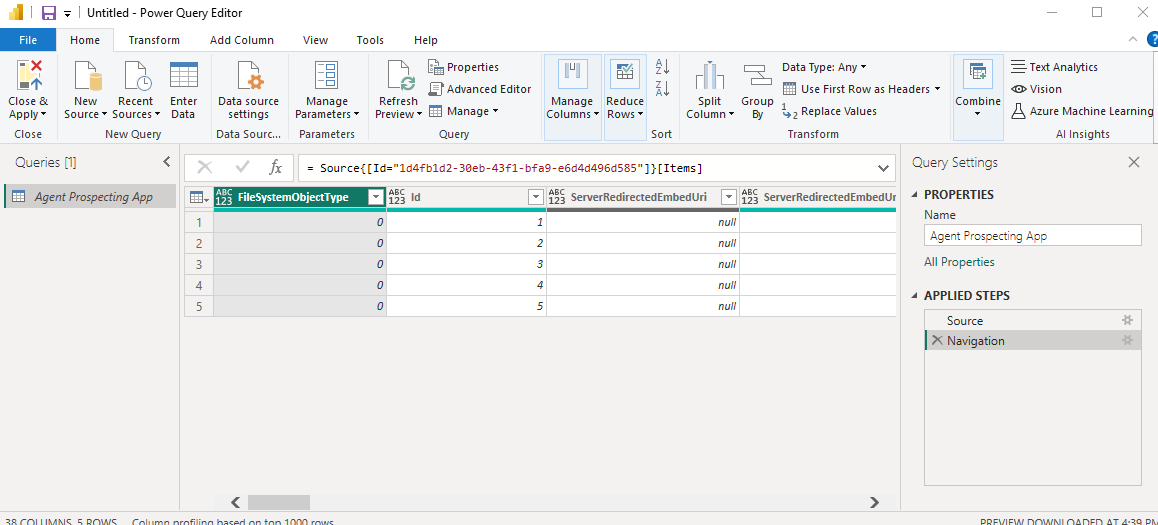This screenshot has height=525, width=1158.
Task: Click the Reduce Rows icon
Action: coord(625,72)
